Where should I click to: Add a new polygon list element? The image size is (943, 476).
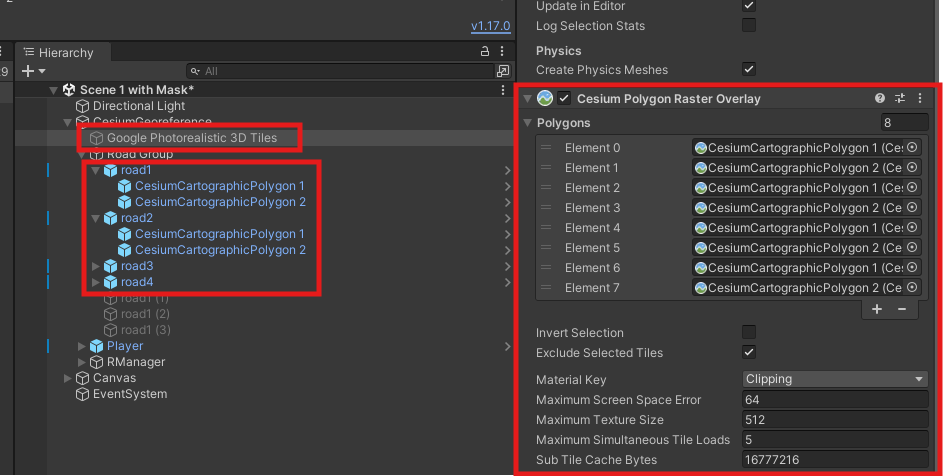(x=877, y=309)
